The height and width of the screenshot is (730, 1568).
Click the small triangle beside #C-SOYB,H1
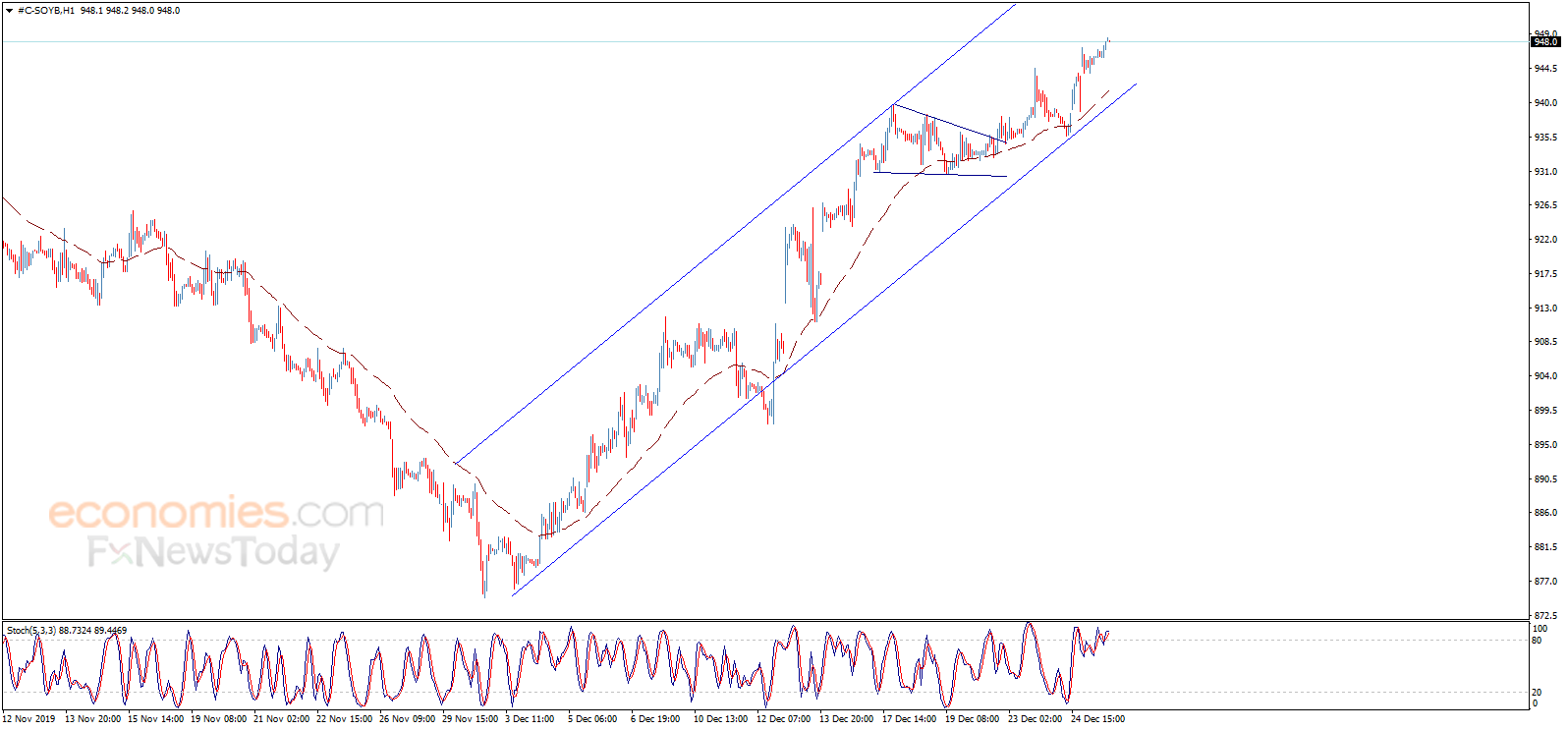(x=9, y=11)
